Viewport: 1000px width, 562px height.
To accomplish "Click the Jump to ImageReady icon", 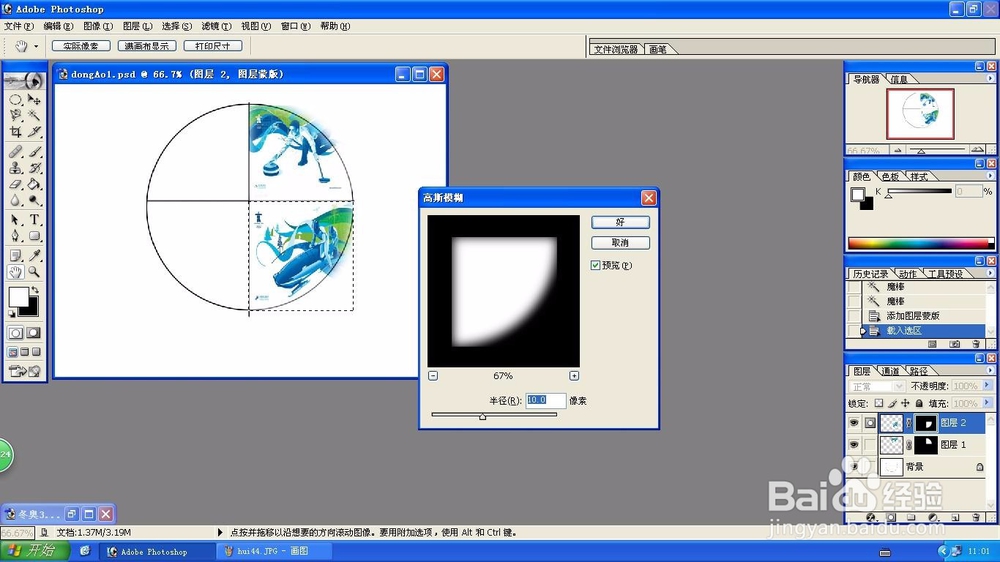I will tap(25, 371).
